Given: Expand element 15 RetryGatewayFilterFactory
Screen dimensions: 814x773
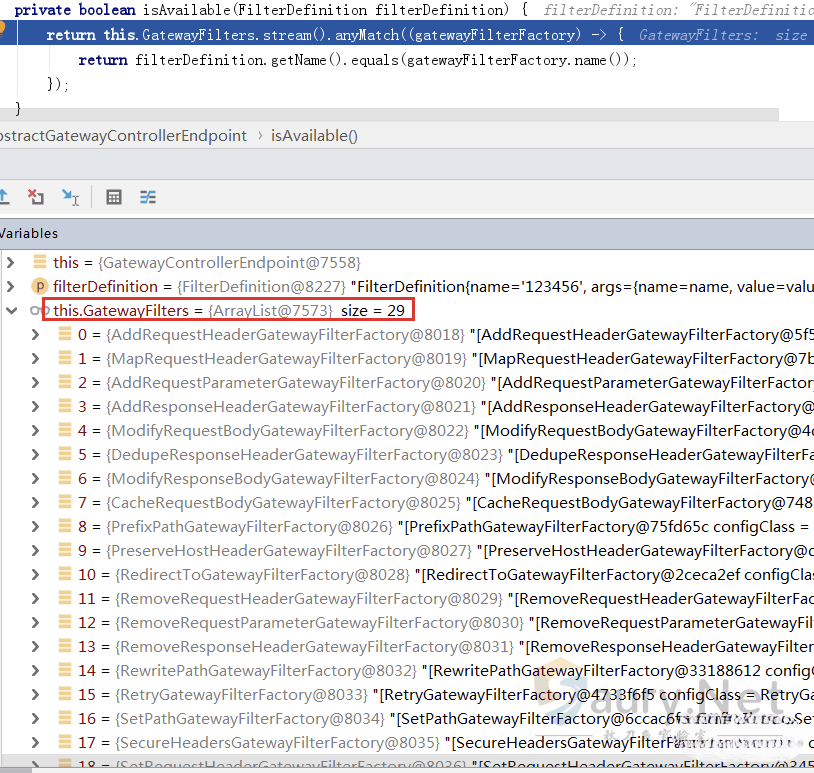Looking at the screenshot, I should click(35, 695).
